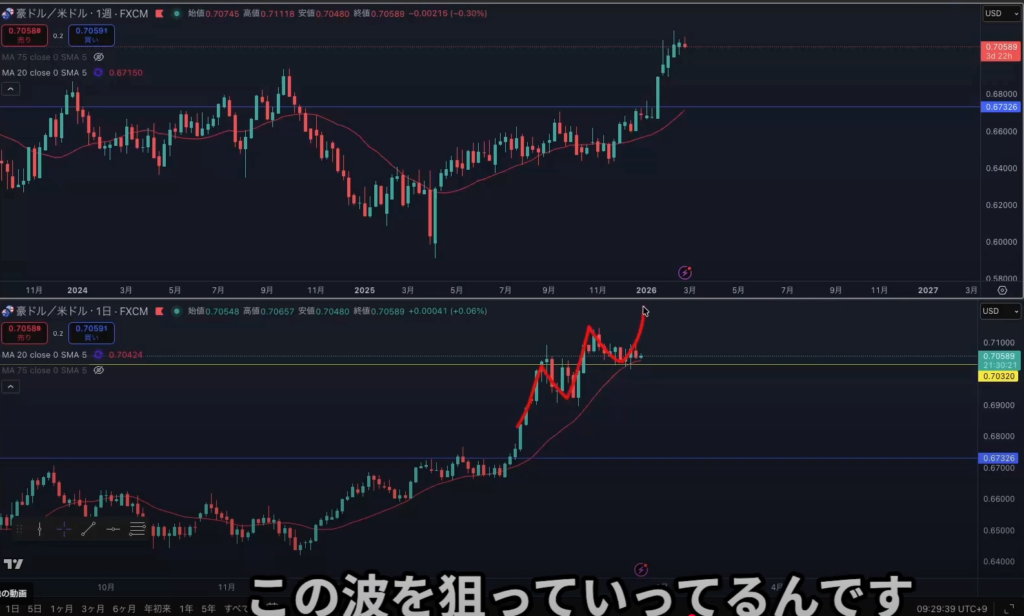This screenshot has width=1024, height=616.
Task: Select the vertical line tool in floating toolbar
Action: point(40,529)
